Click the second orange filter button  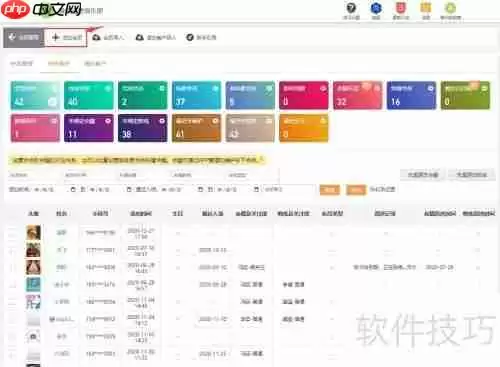click(x=356, y=190)
